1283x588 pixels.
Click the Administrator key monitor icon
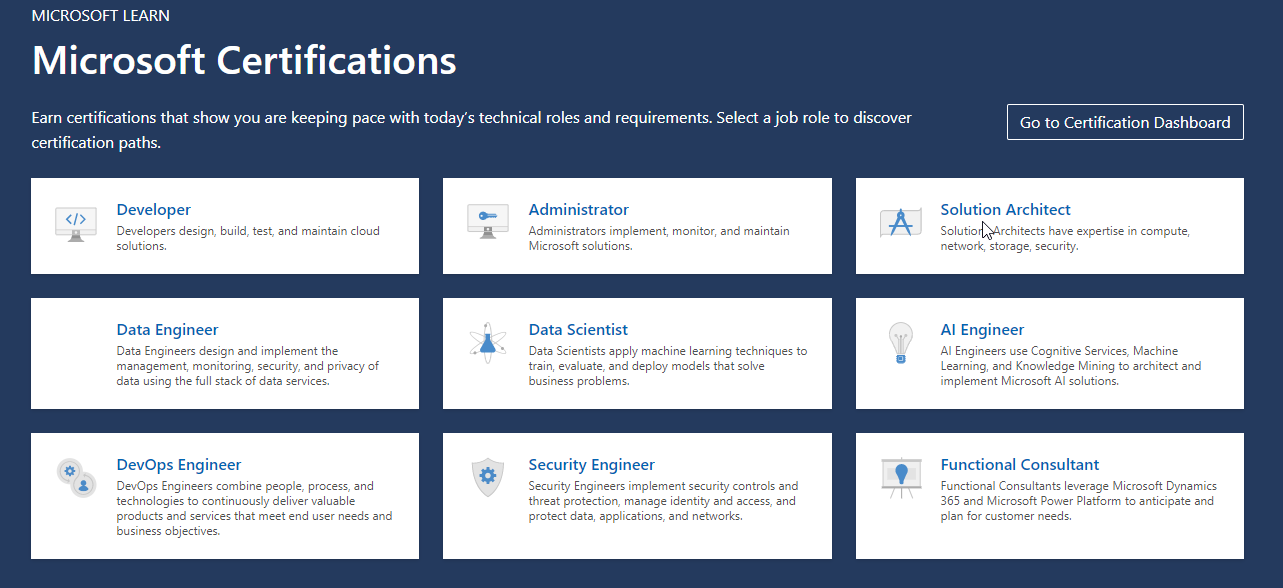488,222
